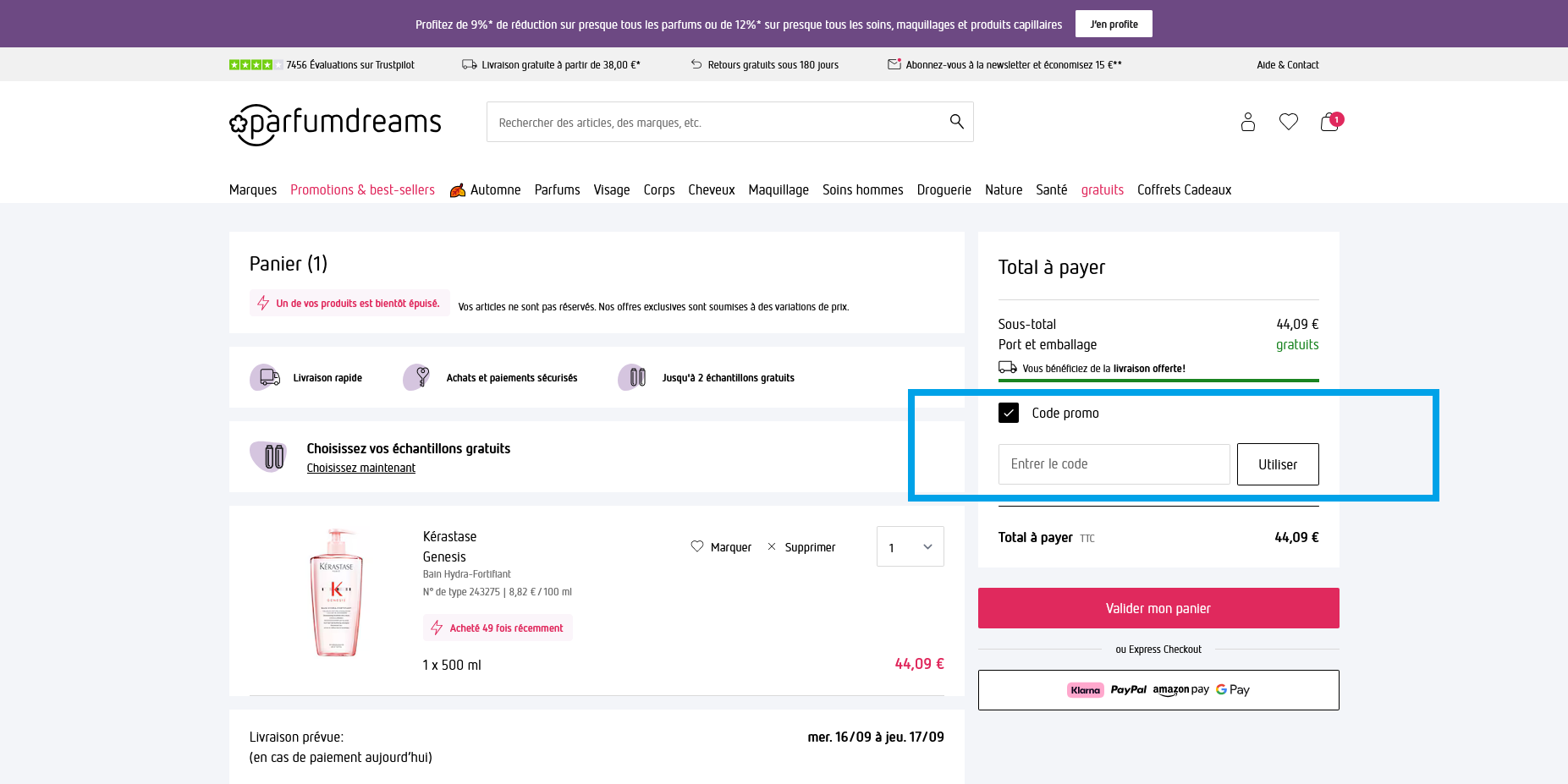Open the Parfums category
The width and height of the screenshot is (1568, 784).
[x=558, y=190]
